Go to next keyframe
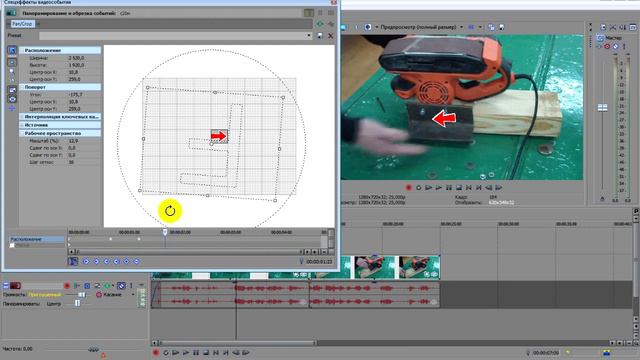Image resolution: width=640 pixels, height=360 pixels. click(x=107, y=261)
